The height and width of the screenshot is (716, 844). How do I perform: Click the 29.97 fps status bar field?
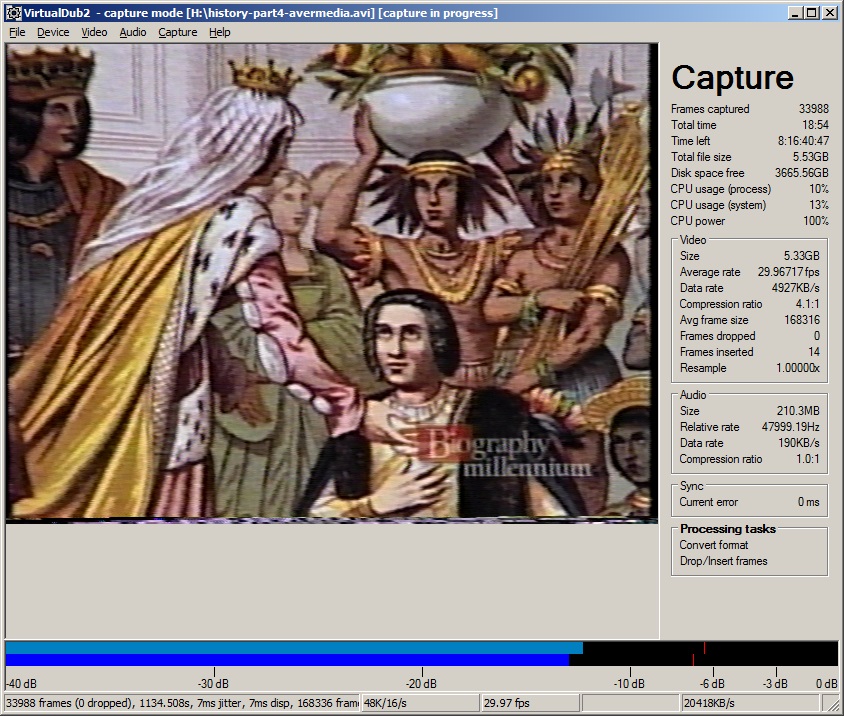[530, 703]
